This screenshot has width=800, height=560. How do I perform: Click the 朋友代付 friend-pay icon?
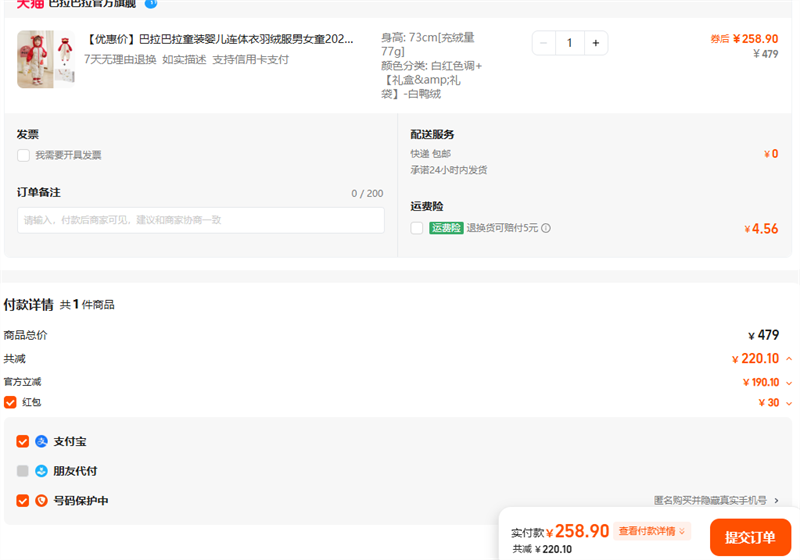(x=42, y=471)
